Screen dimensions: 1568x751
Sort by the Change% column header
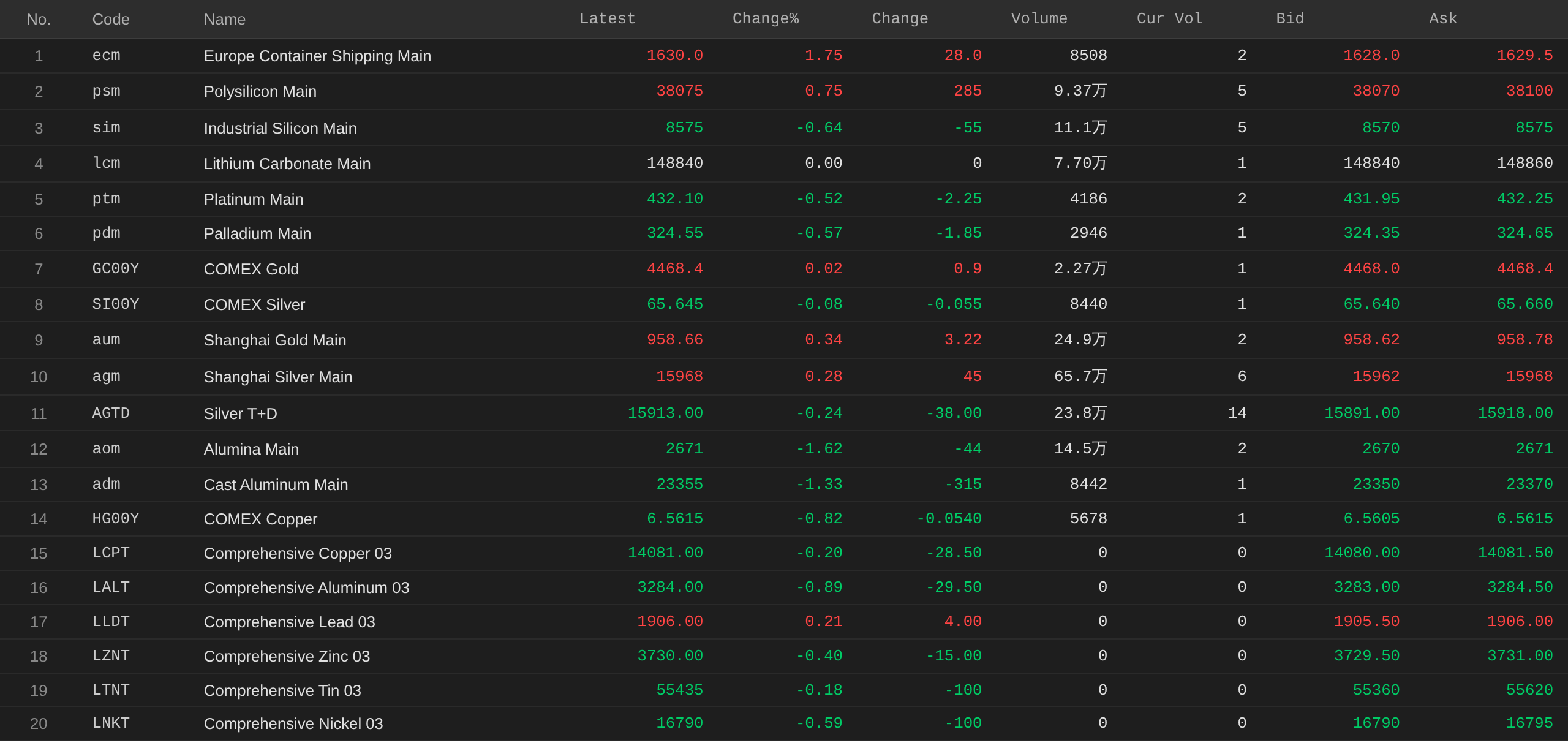pyautogui.click(x=765, y=19)
